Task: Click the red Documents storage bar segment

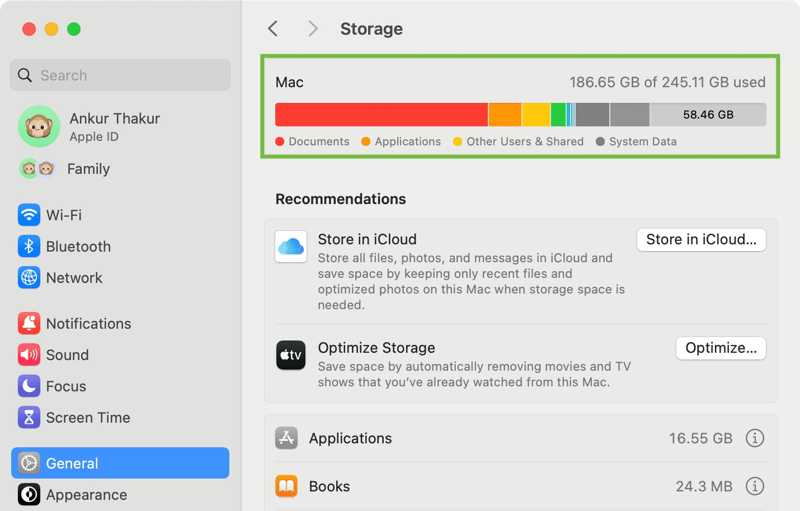Action: pyautogui.click(x=380, y=114)
